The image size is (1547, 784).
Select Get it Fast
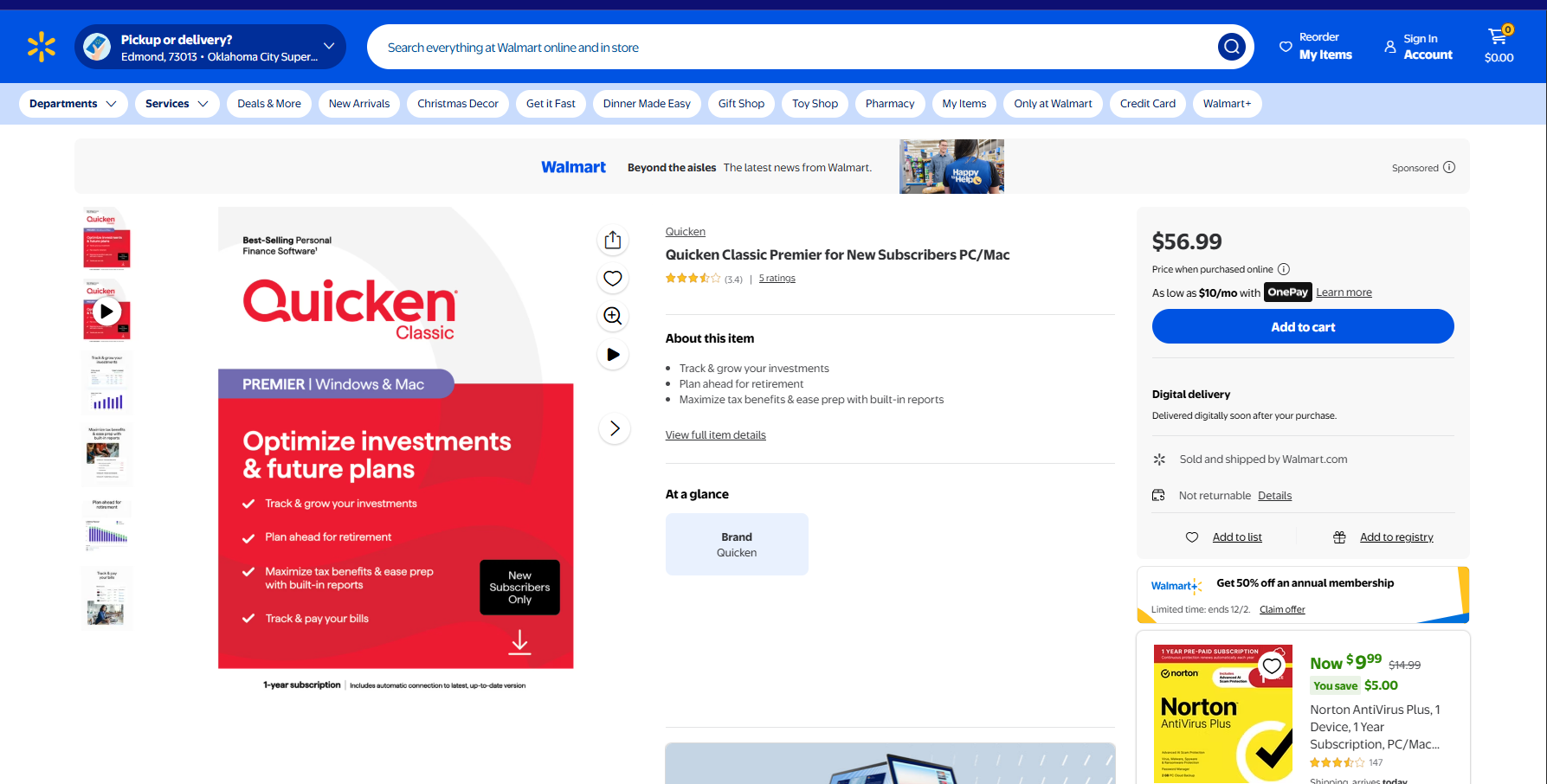click(x=551, y=104)
